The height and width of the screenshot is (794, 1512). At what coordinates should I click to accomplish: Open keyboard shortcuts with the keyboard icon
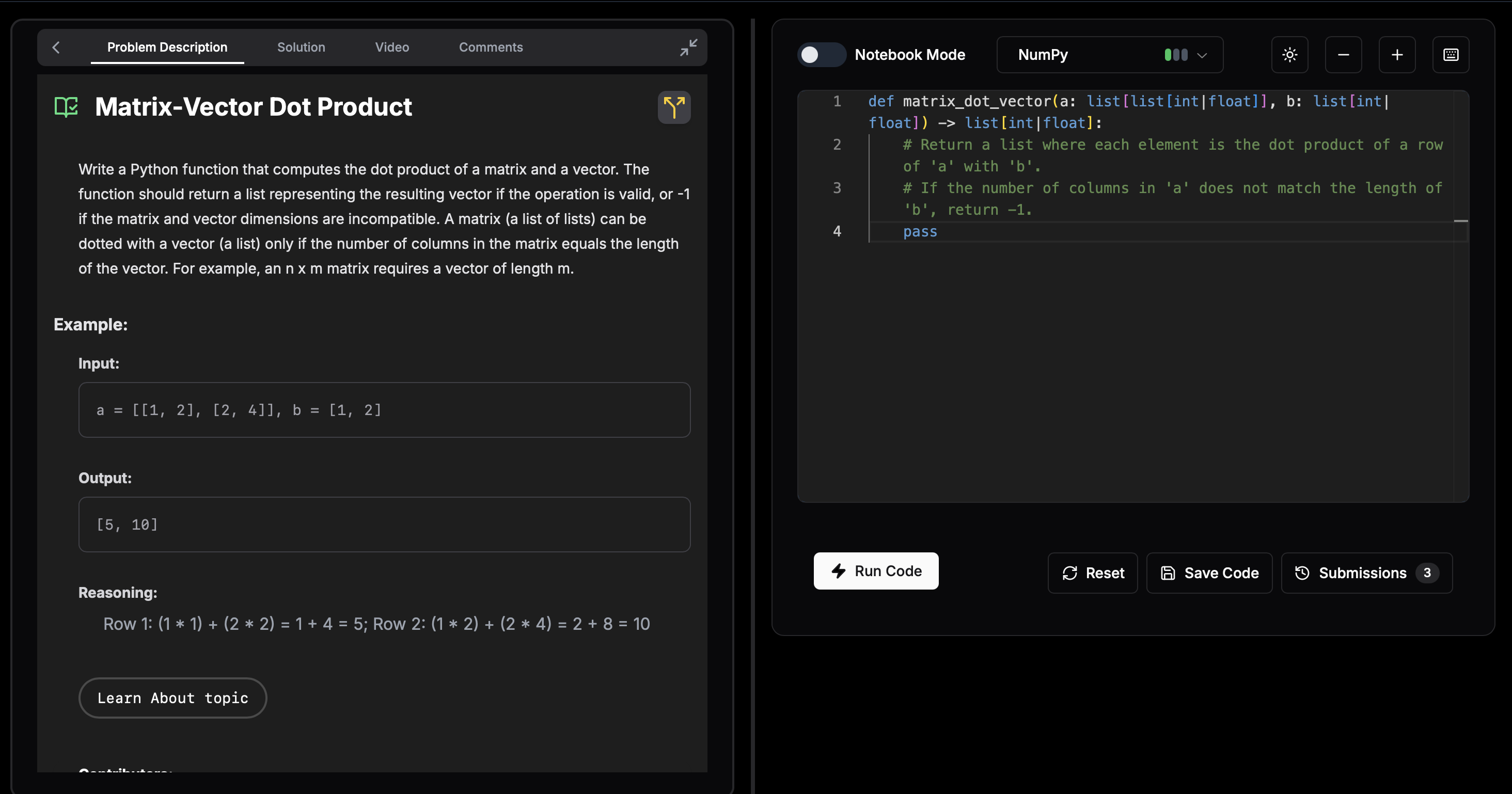1451,55
